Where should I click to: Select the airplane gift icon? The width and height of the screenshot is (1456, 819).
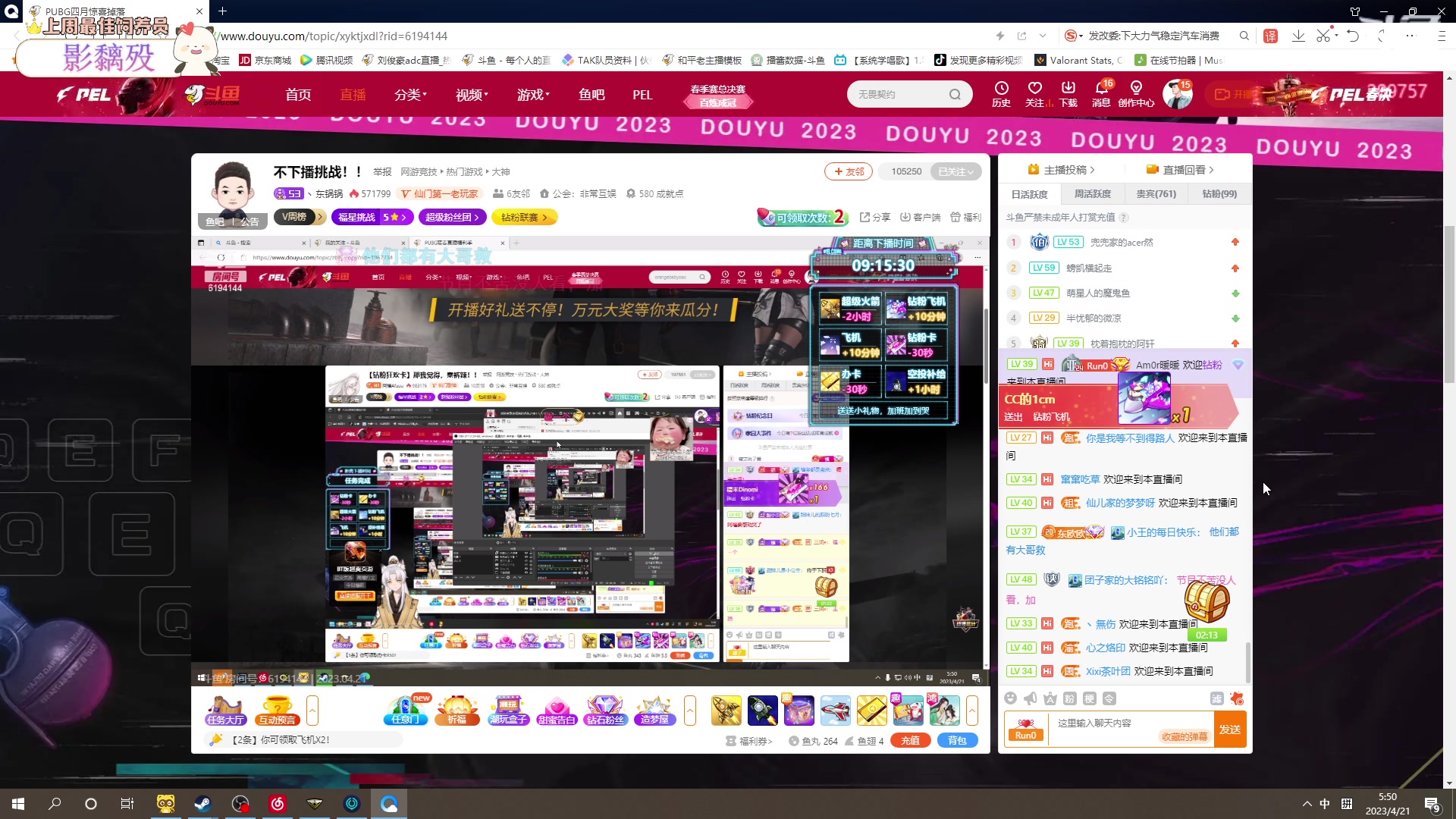point(835,710)
